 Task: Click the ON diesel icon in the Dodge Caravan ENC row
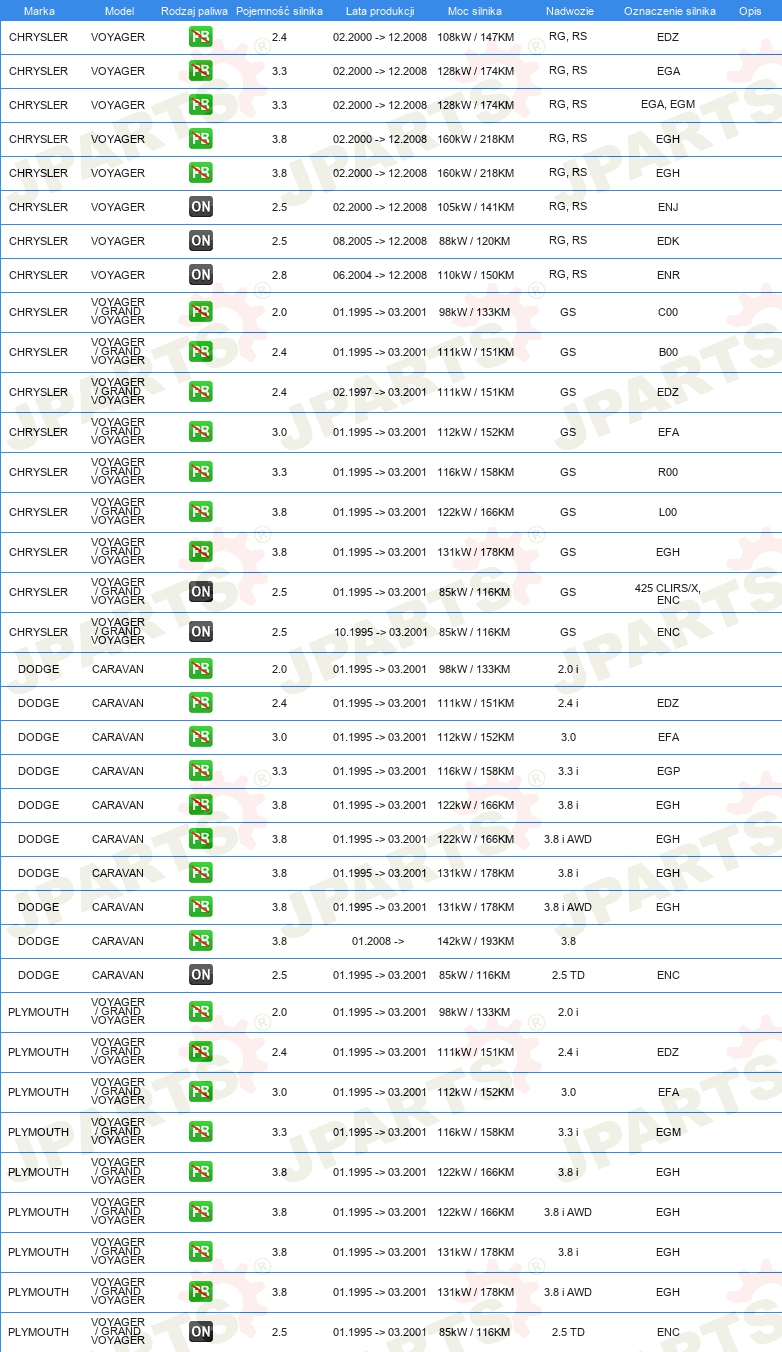point(201,975)
